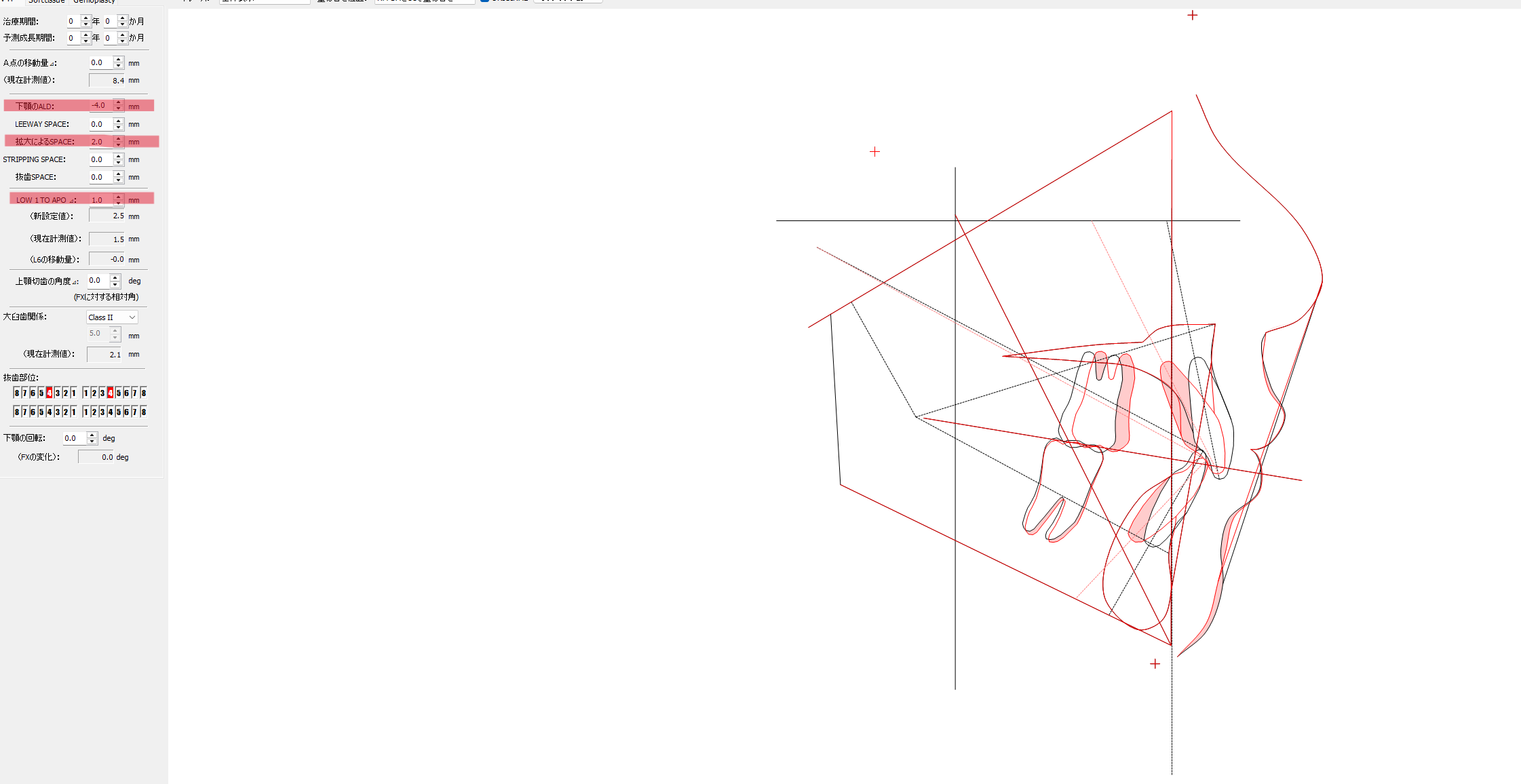This screenshot has height=784, width=1521.
Task: Decrease the 上顎切歯の角度 value
Action: pyautogui.click(x=115, y=284)
